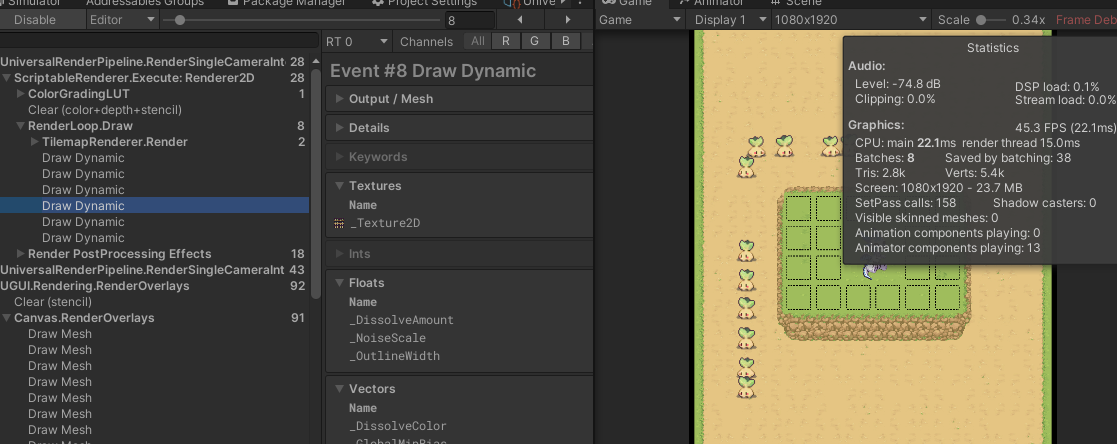This screenshot has height=444, width=1117.
Task: Click the _OutlineWidth float property
Action: [x=395, y=356]
